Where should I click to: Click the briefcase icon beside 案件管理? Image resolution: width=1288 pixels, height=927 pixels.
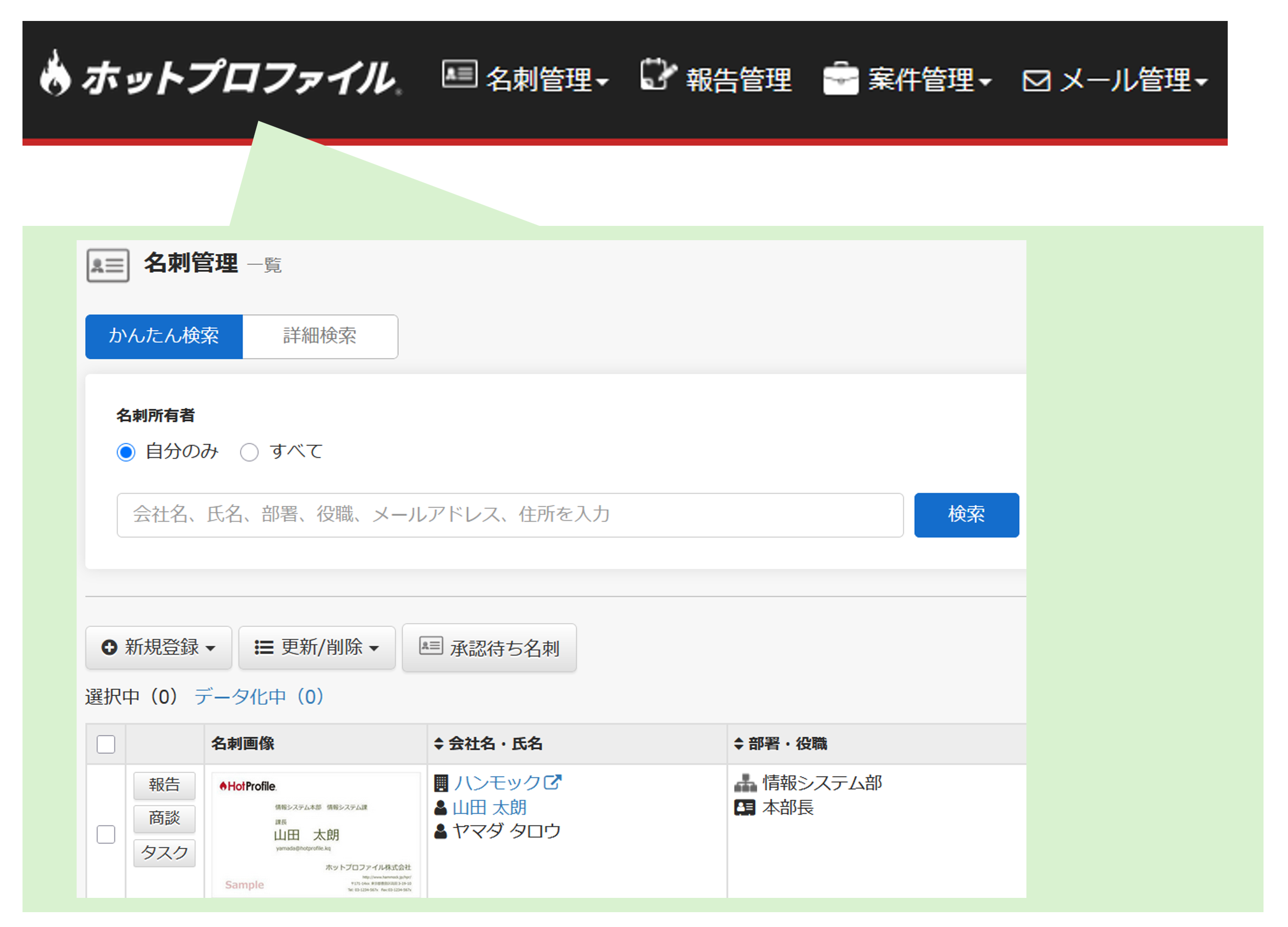pyautogui.click(x=840, y=79)
